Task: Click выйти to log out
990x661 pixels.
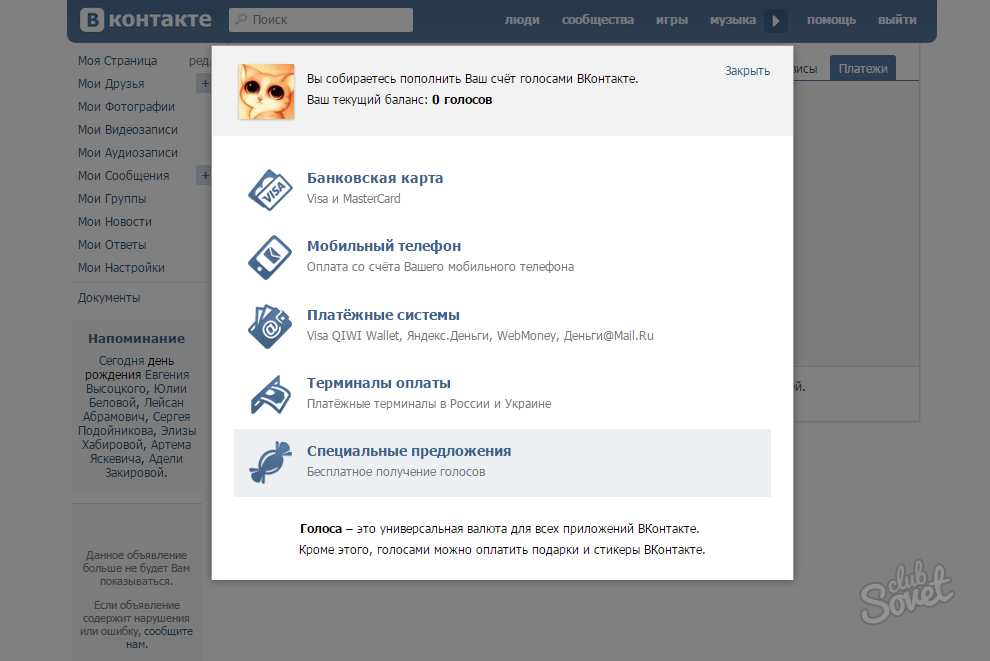Action: (x=897, y=20)
